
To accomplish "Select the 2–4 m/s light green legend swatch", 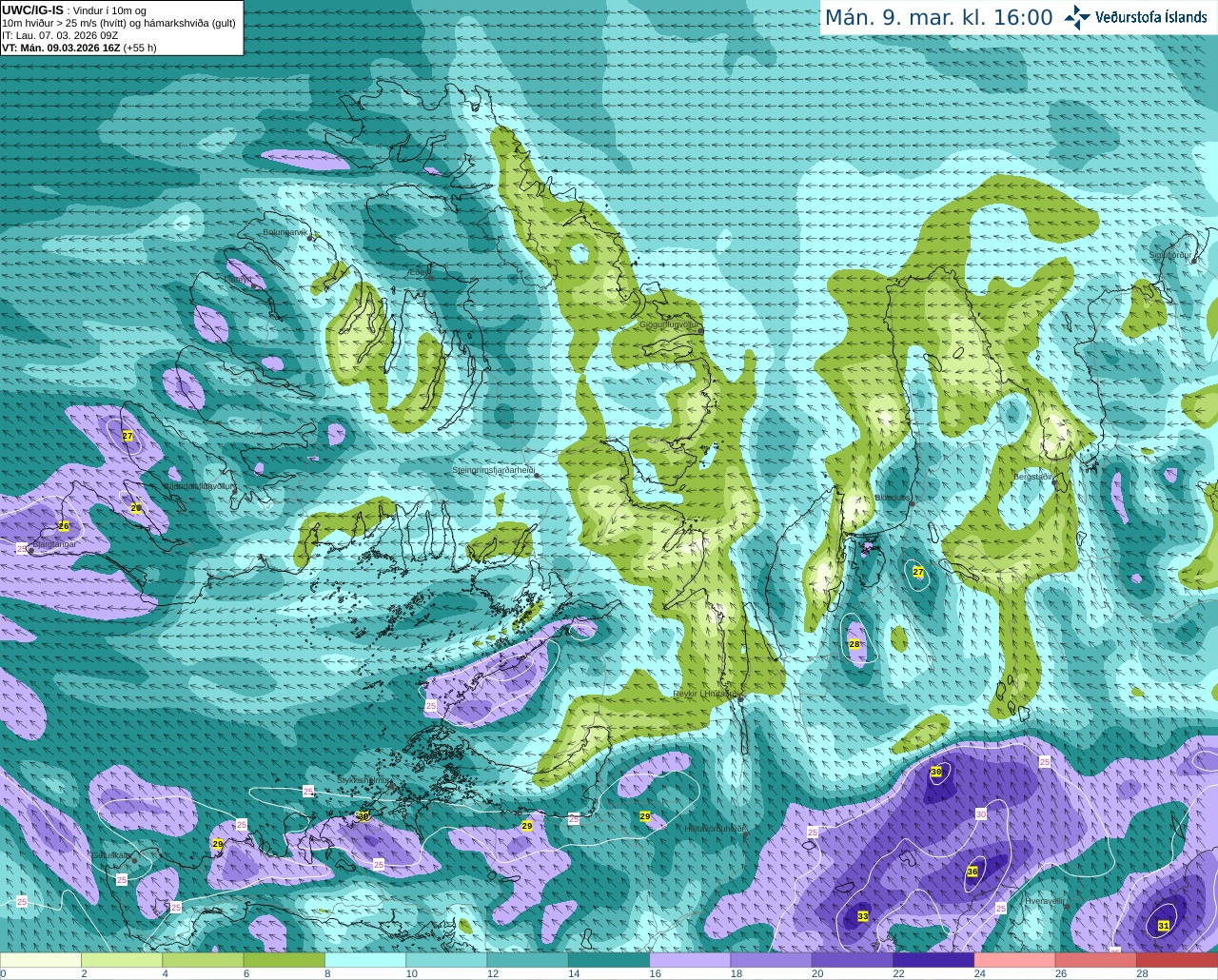I will (x=122, y=960).
